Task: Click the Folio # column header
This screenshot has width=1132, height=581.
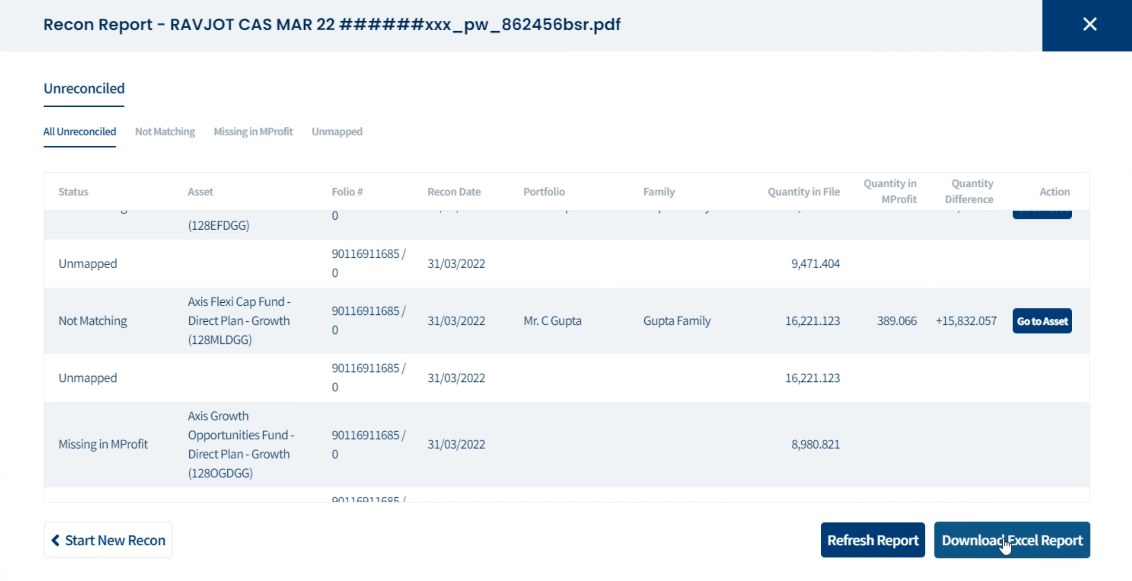Action: 347,192
